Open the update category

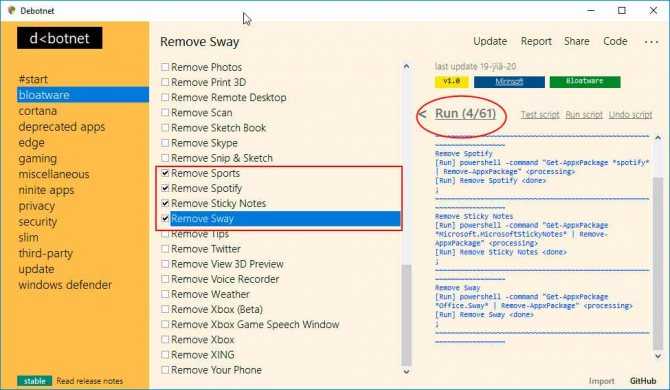36,269
